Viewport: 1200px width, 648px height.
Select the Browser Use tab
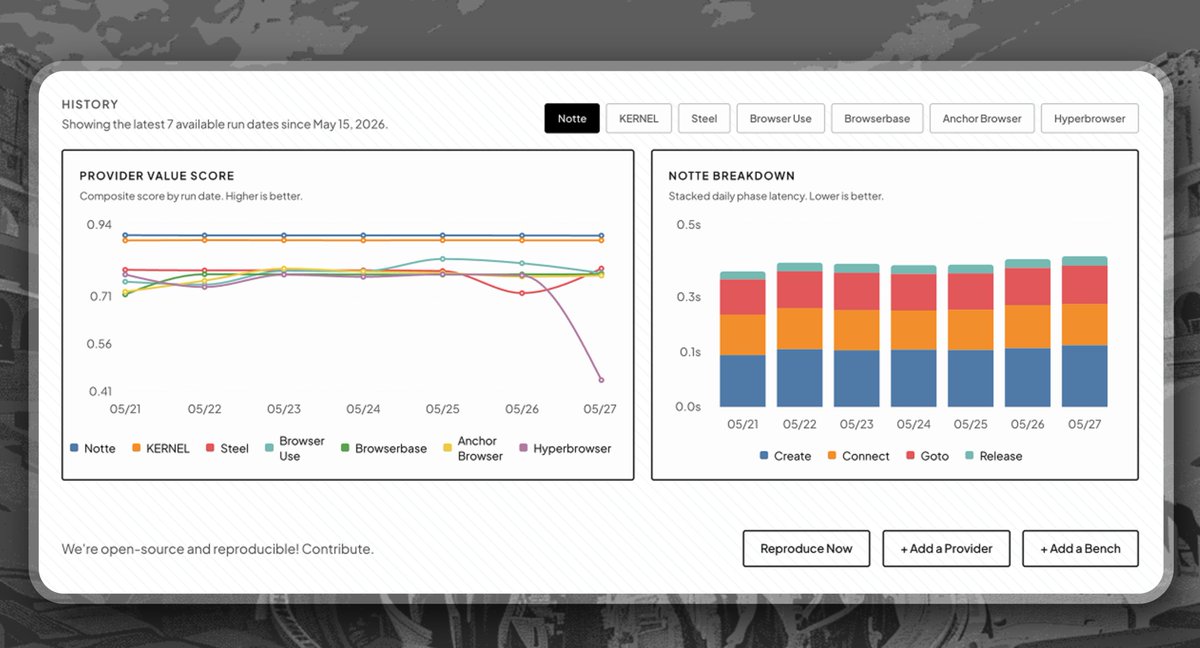point(781,118)
